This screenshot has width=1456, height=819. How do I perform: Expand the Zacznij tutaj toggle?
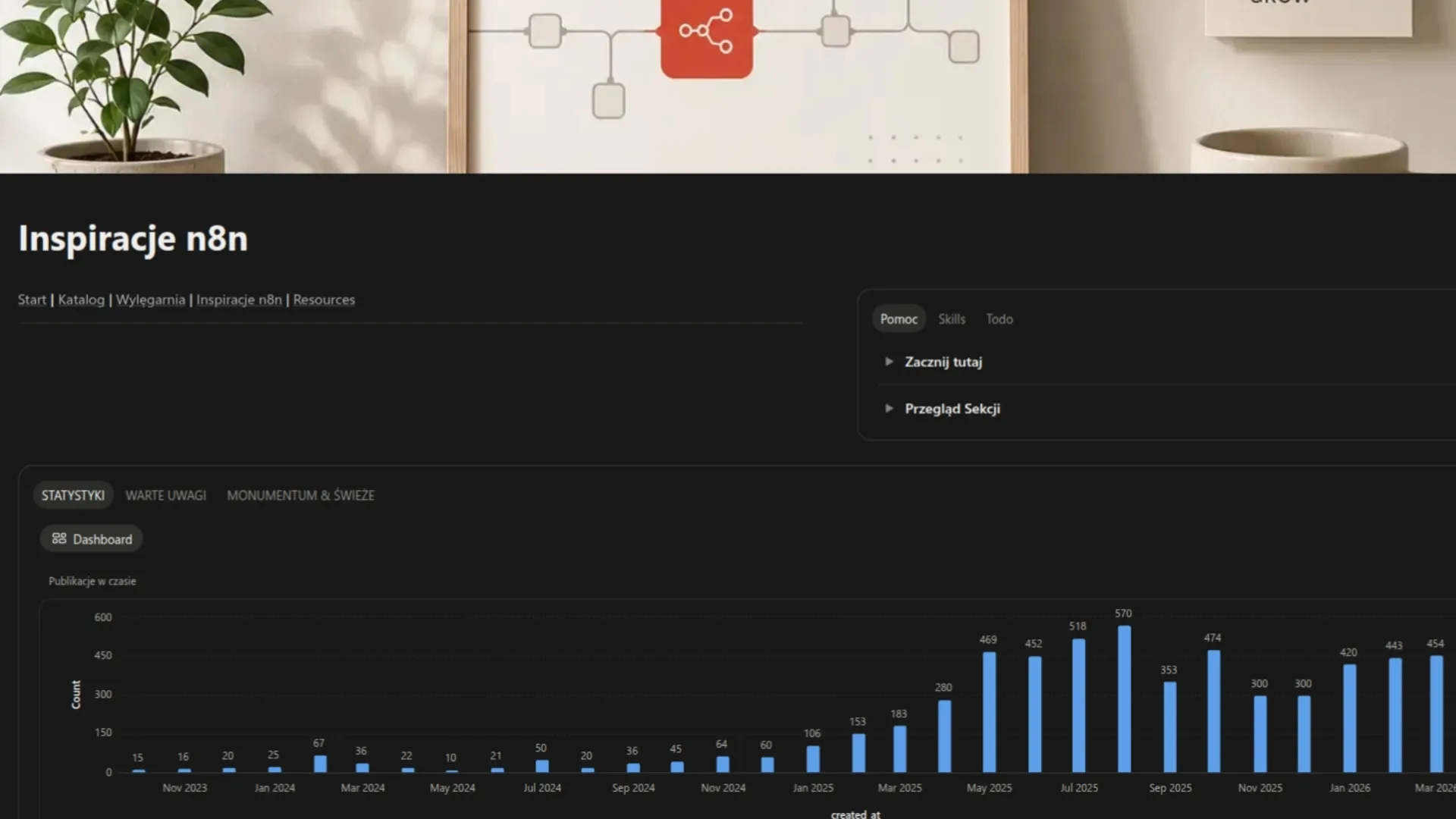(x=889, y=362)
